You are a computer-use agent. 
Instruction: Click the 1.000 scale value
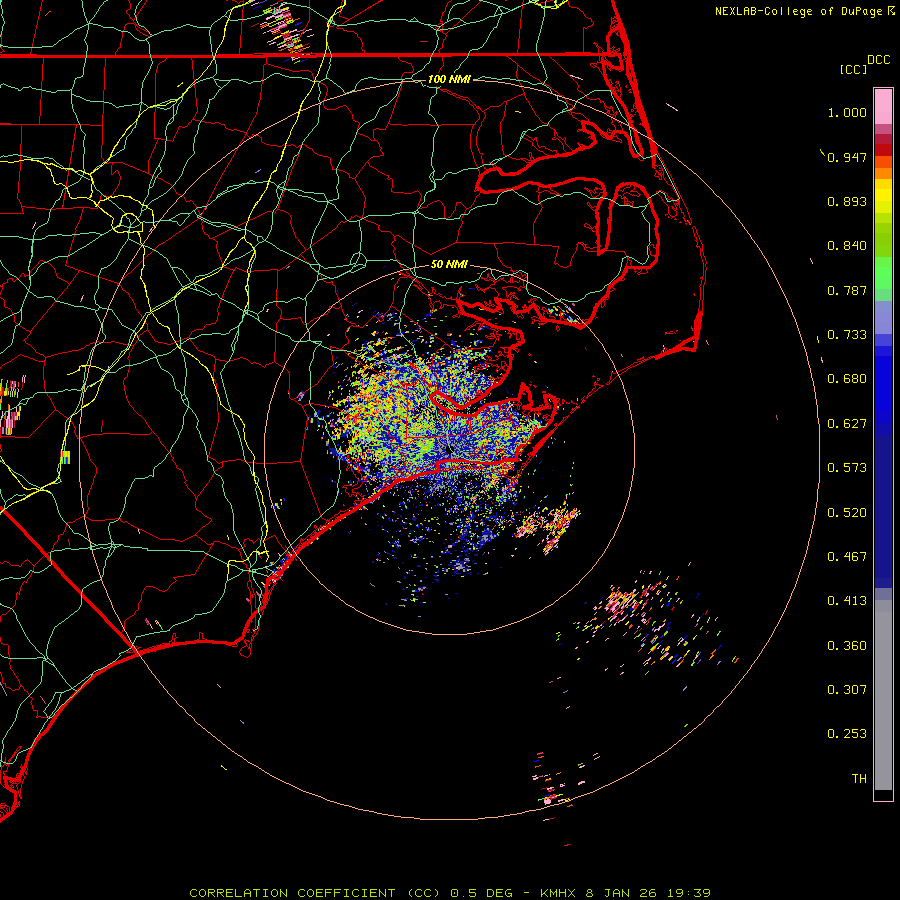coord(847,112)
